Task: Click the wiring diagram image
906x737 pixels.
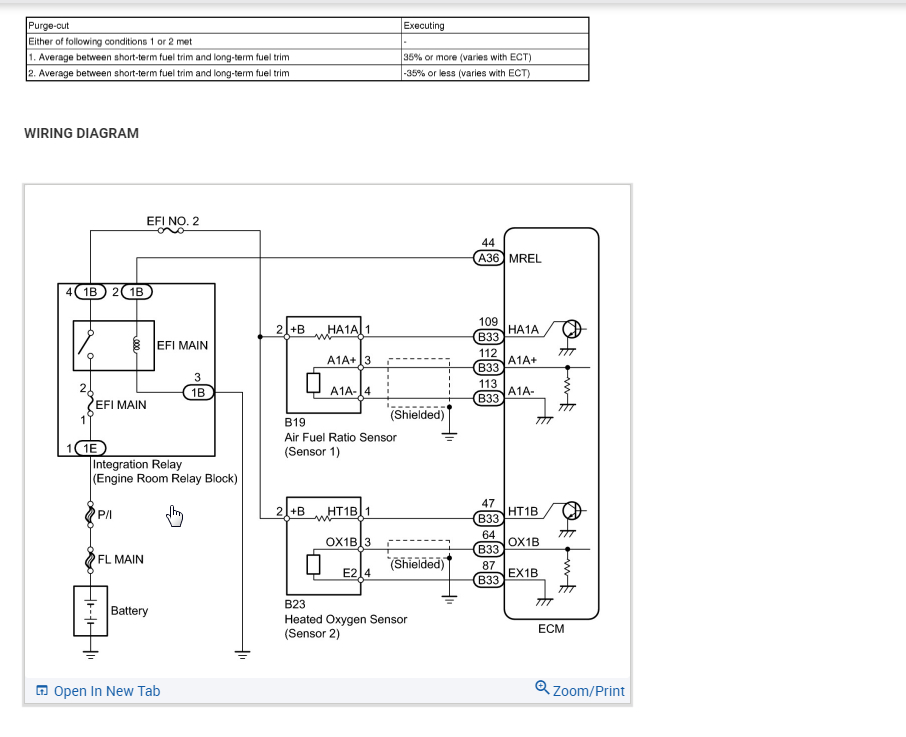Action: coord(328,432)
